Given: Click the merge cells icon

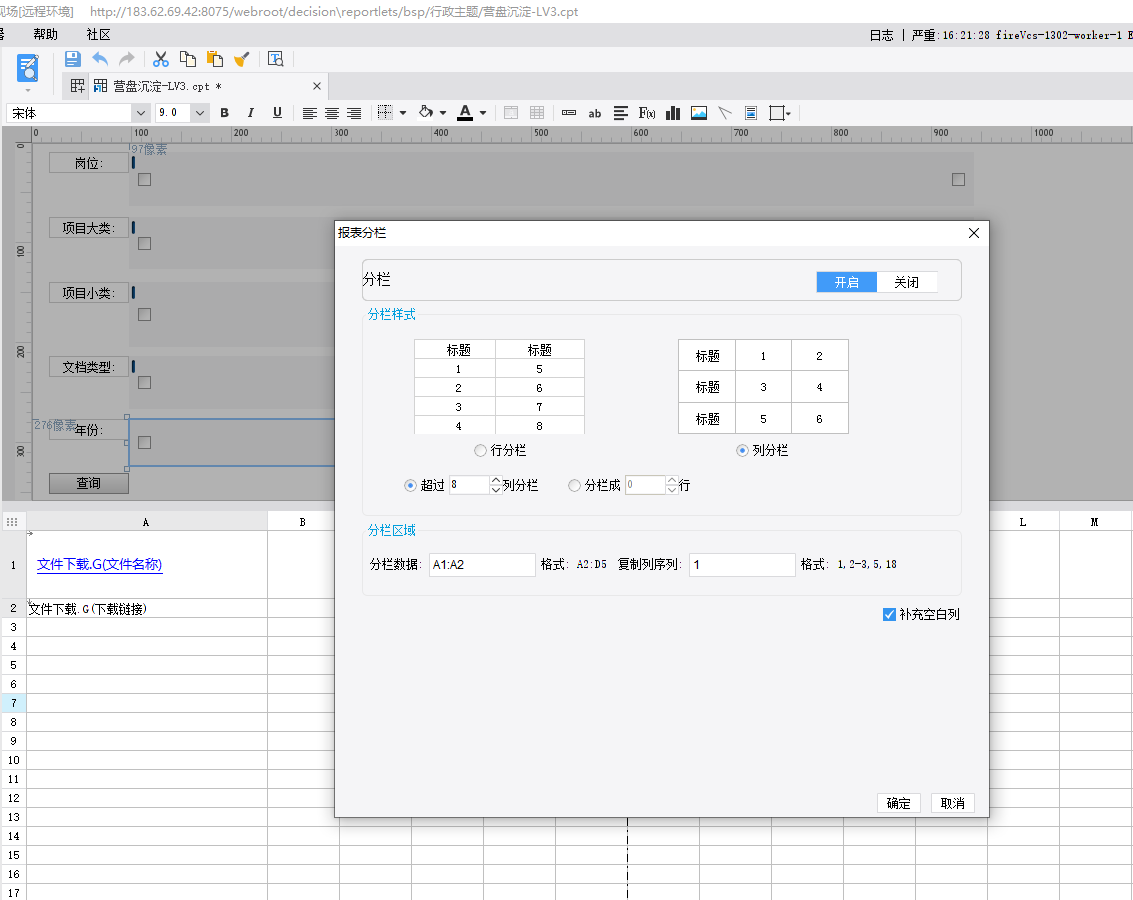Looking at the screenshot, I should coord(511,113).
